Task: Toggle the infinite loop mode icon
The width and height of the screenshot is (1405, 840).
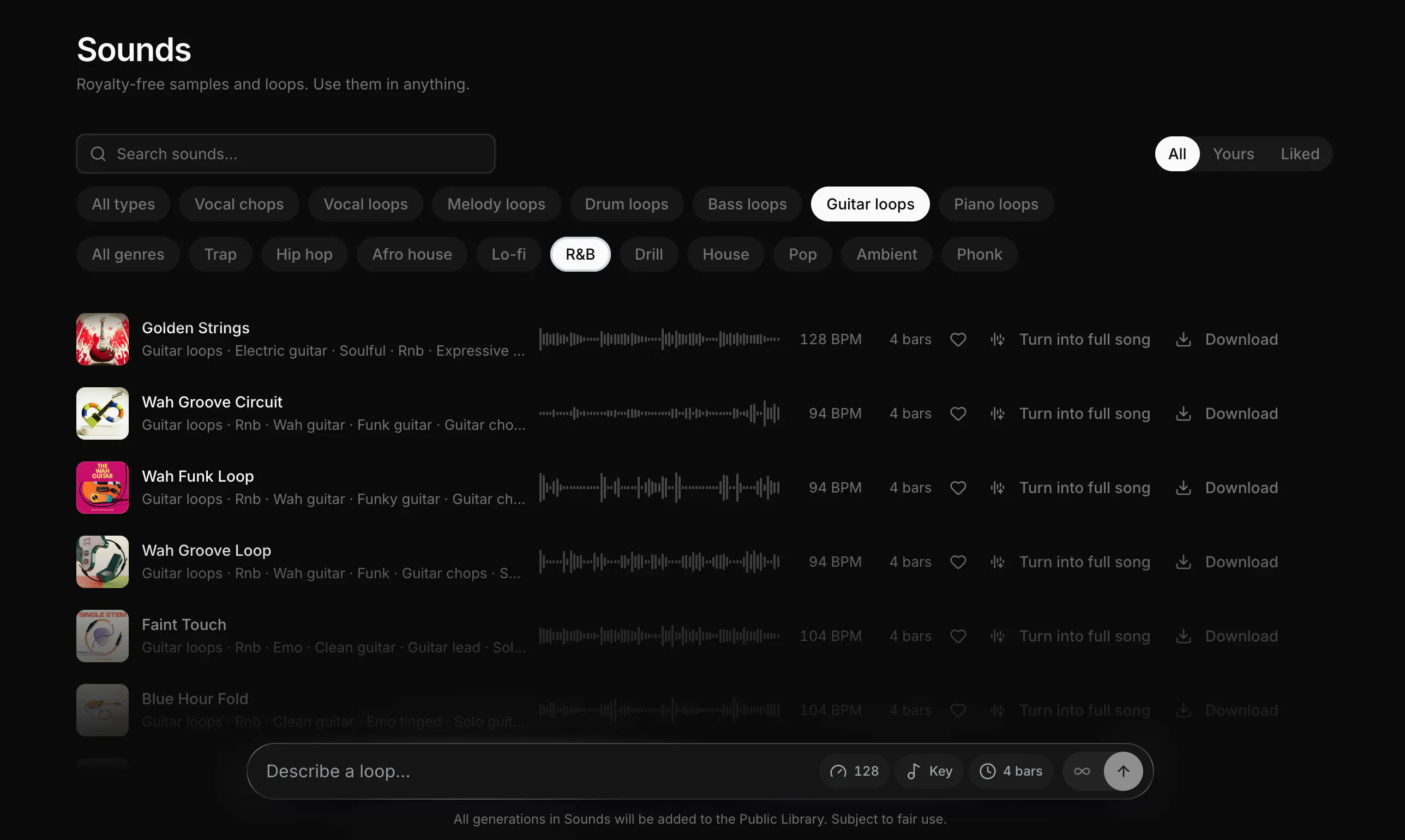Action: [1082, 771]
